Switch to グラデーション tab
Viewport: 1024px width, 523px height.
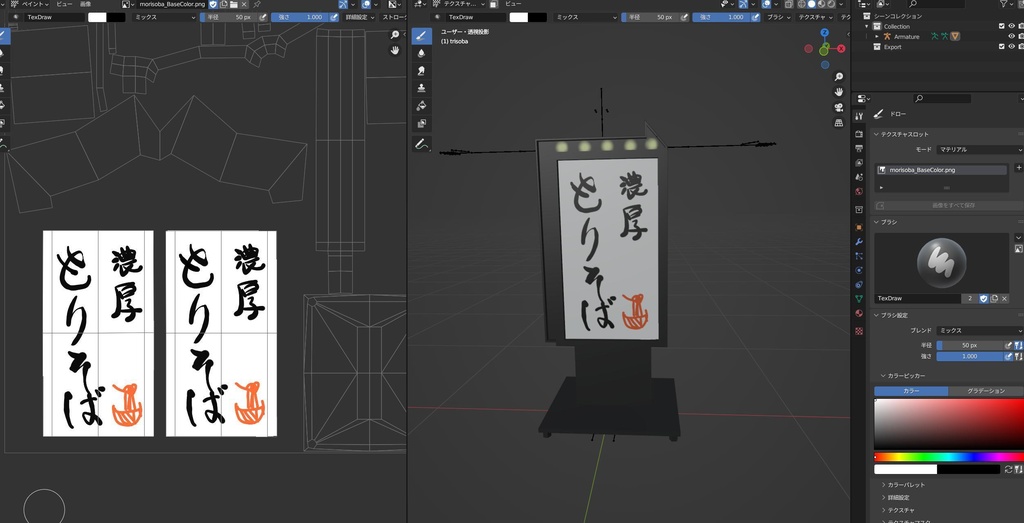point(985,390)
